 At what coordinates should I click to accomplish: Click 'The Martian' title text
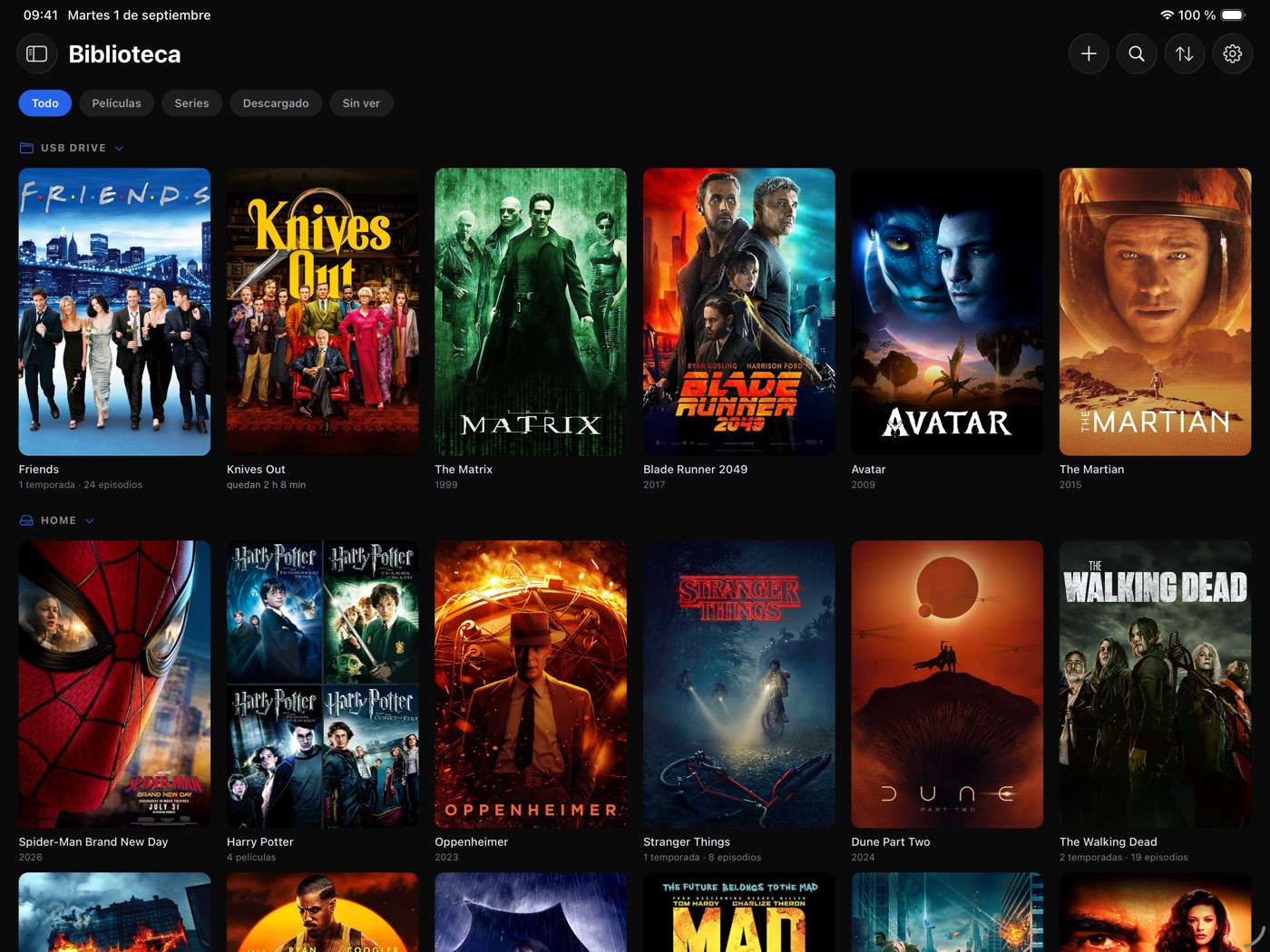point(1092,470)
